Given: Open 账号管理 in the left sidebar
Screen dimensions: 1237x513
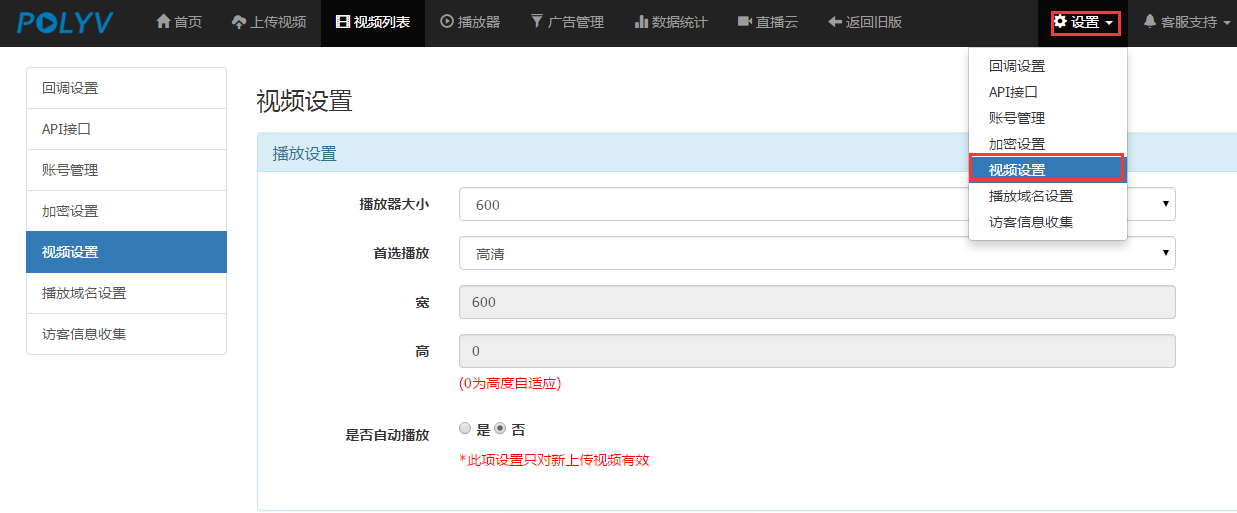Looking at the screenshot, I should coord(126,170).
